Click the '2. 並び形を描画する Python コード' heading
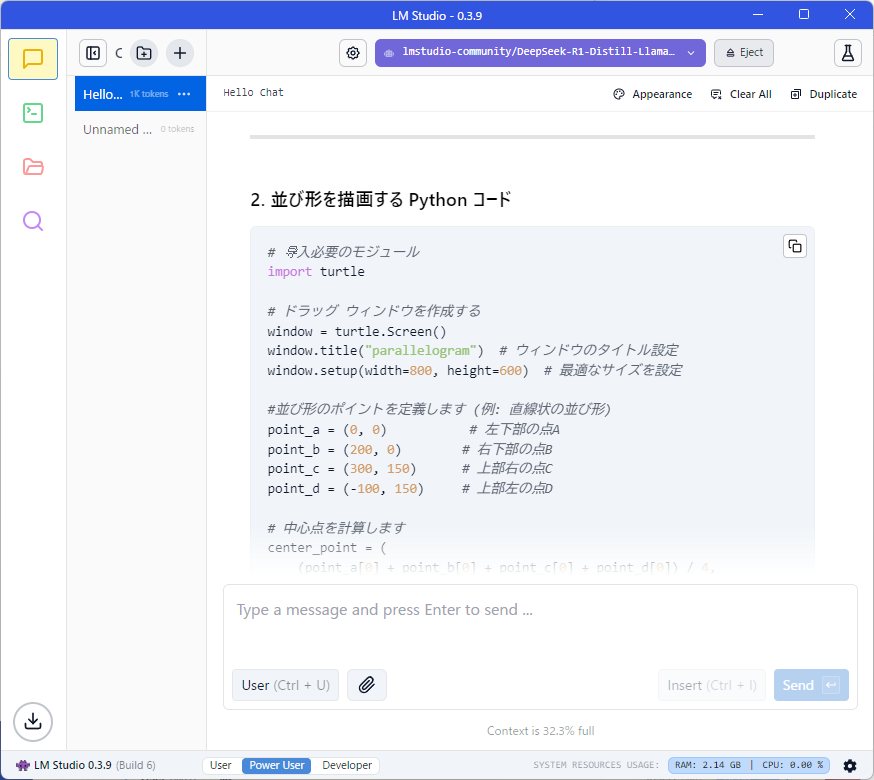This screenshot has width=874, height=780. click(x=381, y=200)
